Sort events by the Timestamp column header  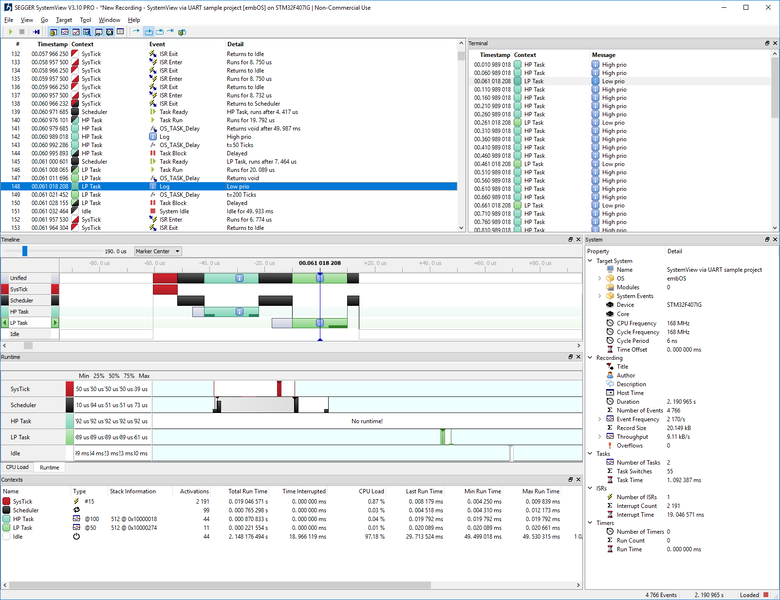point(52,44)
